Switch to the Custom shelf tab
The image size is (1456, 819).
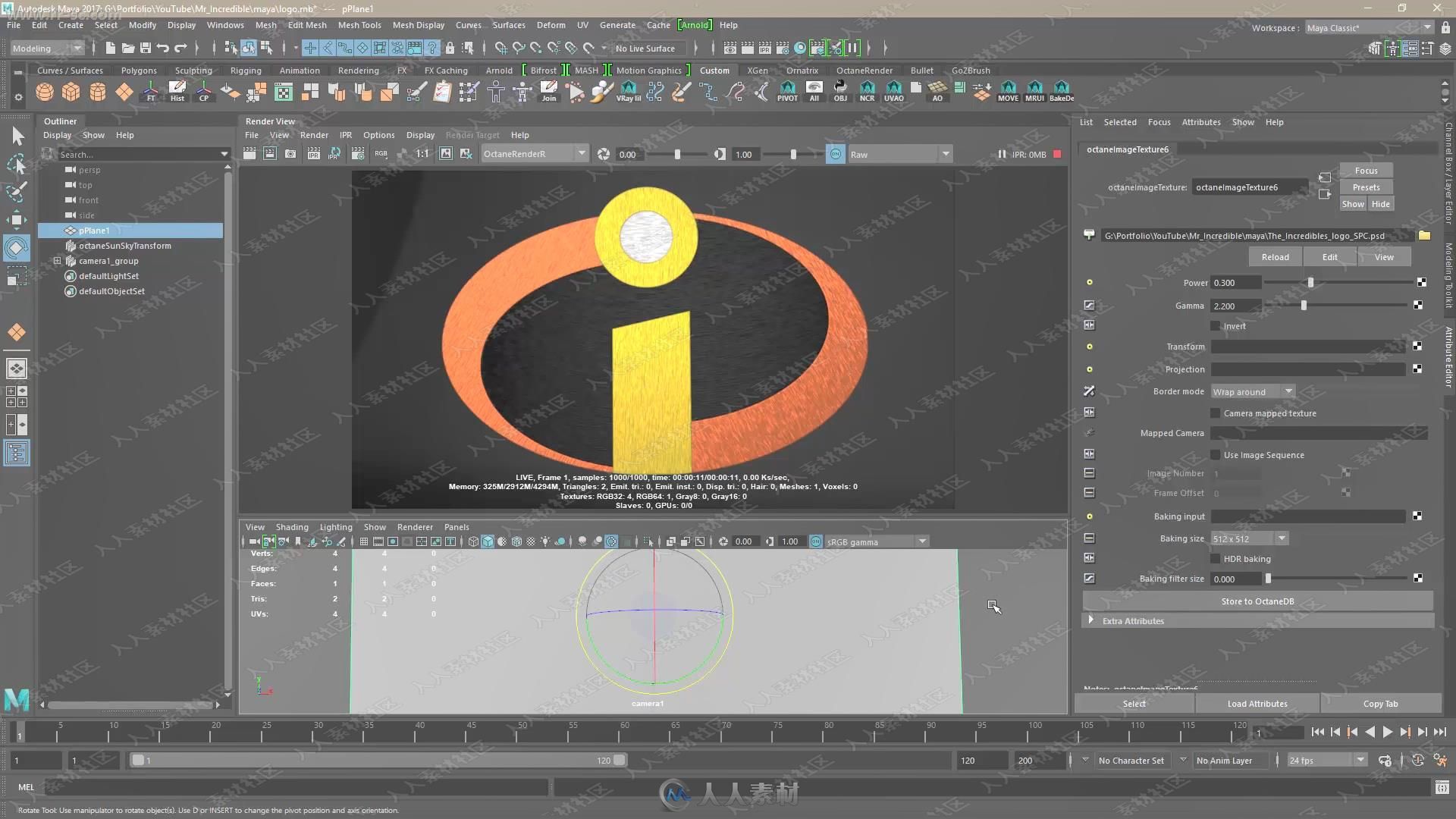(714, 70)
